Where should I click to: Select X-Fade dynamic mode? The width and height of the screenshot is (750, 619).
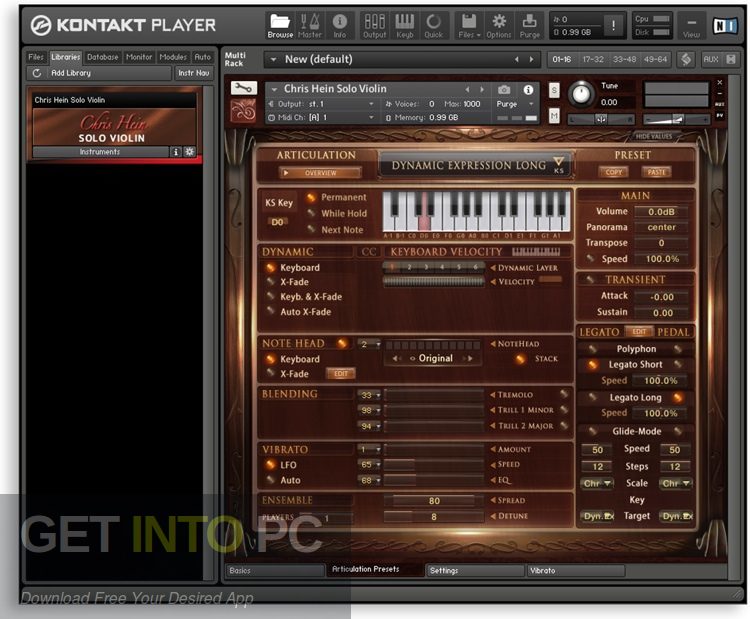(x=270, y=282)
